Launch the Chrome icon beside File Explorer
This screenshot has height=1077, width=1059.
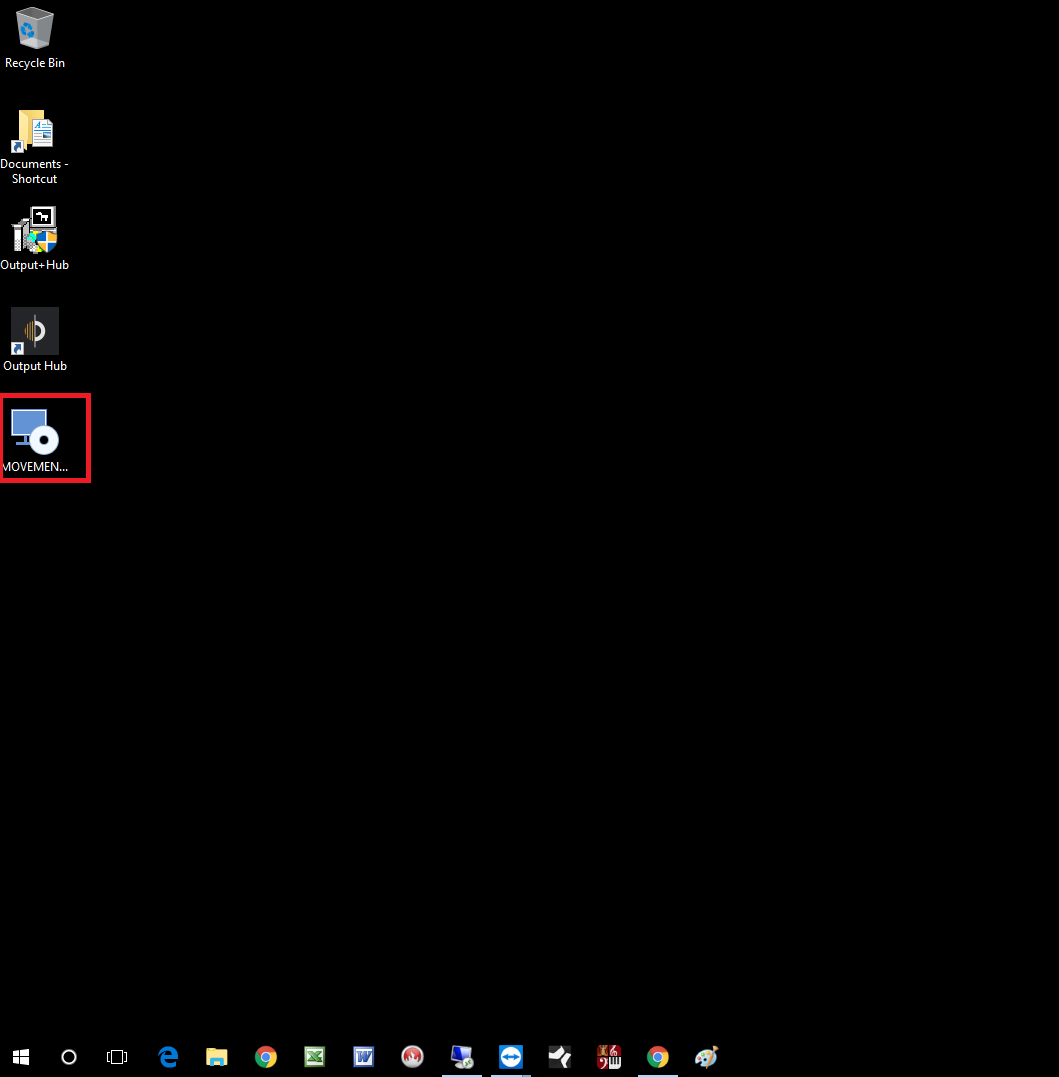click(x=266, y=1056)
